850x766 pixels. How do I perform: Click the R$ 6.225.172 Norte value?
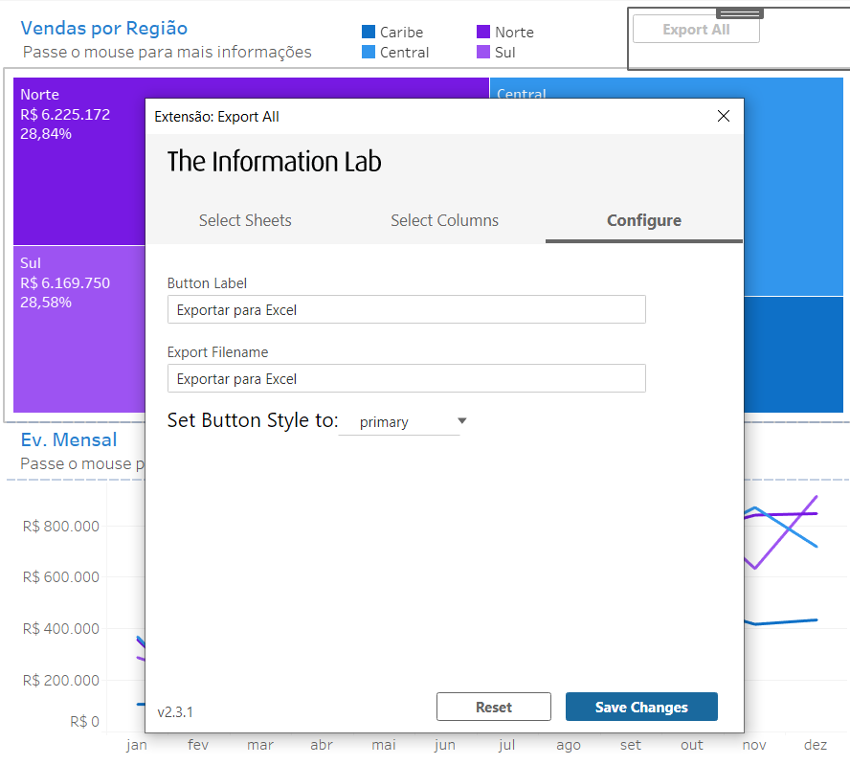click(65, 114)
